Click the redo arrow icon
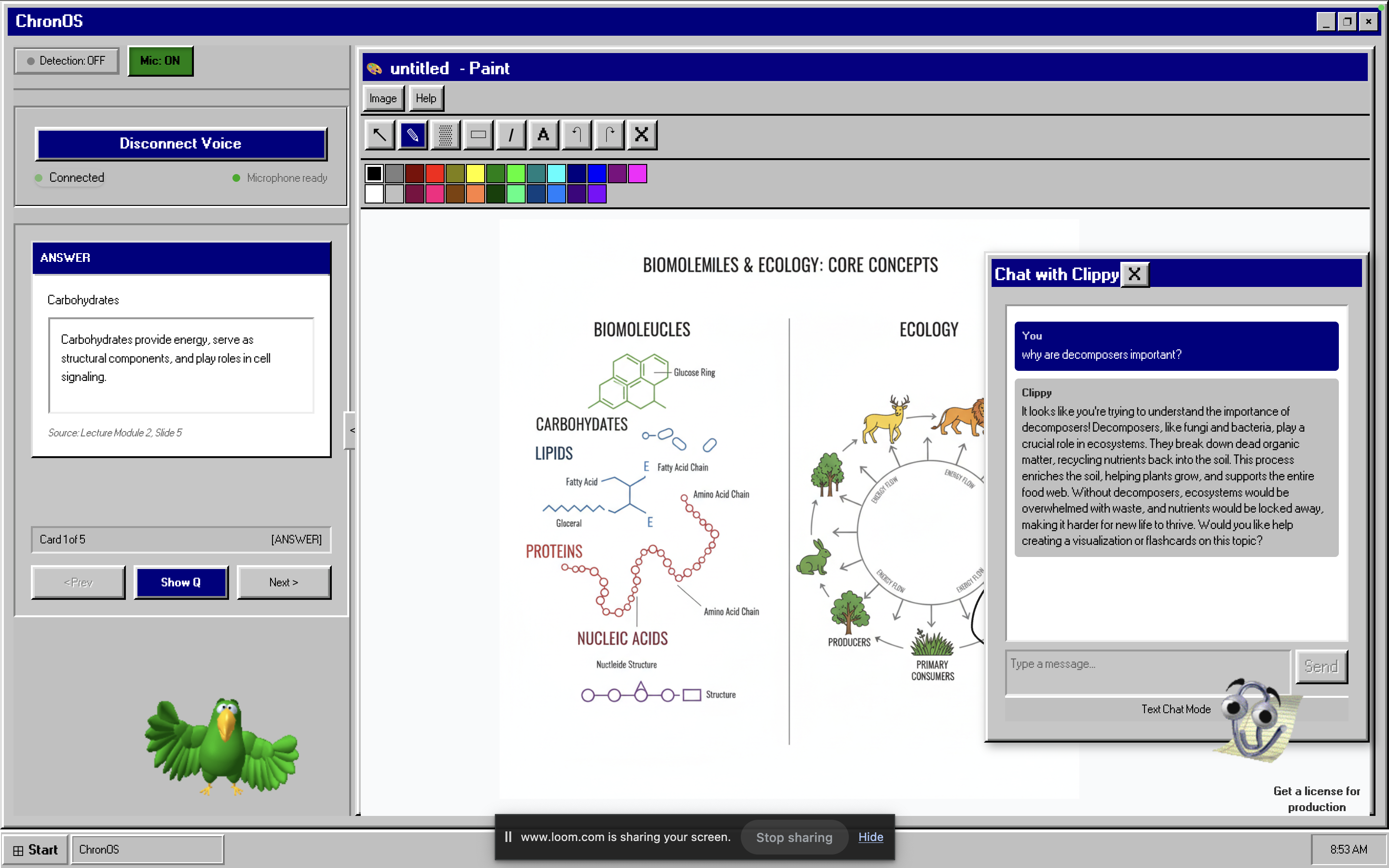Viewport: 1389px width, 868px height. (x=609, y=135)
